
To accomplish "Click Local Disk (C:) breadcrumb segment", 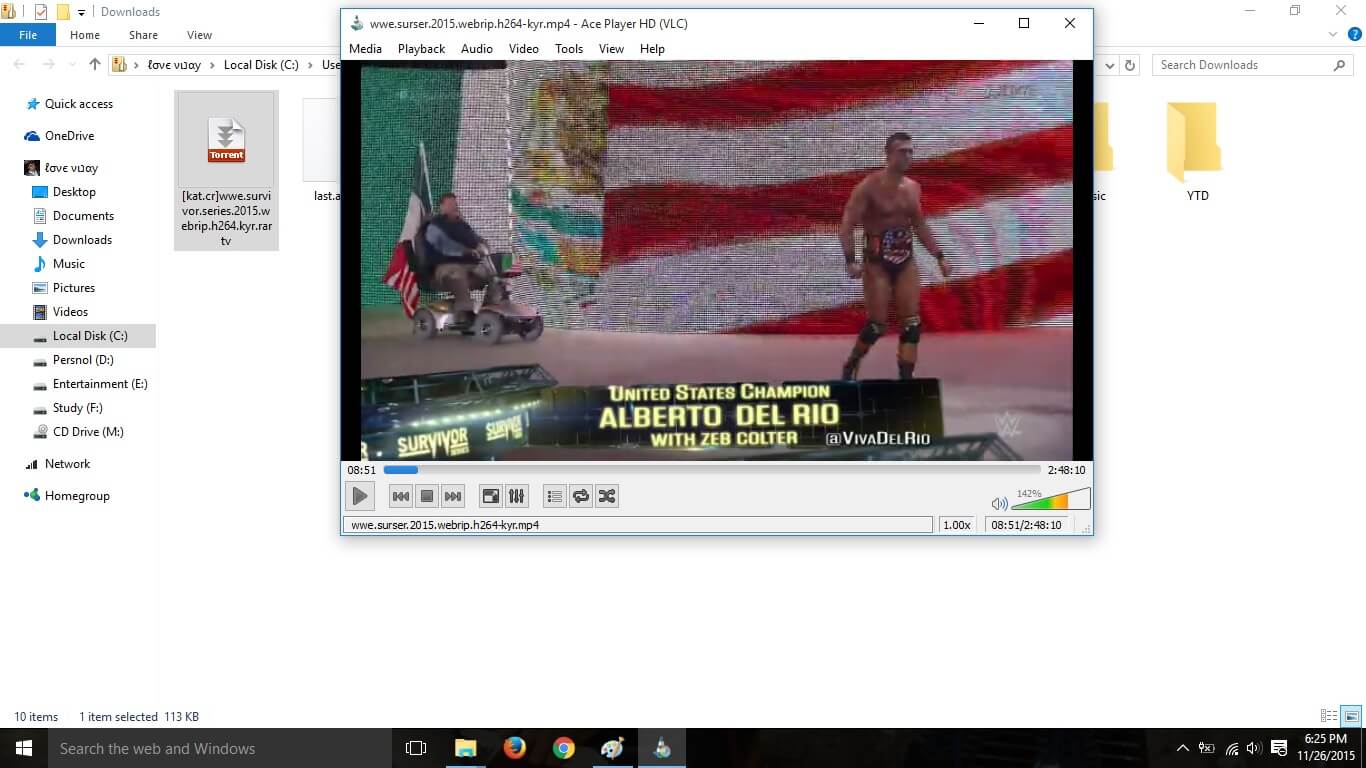I will [x=261, y=65].
